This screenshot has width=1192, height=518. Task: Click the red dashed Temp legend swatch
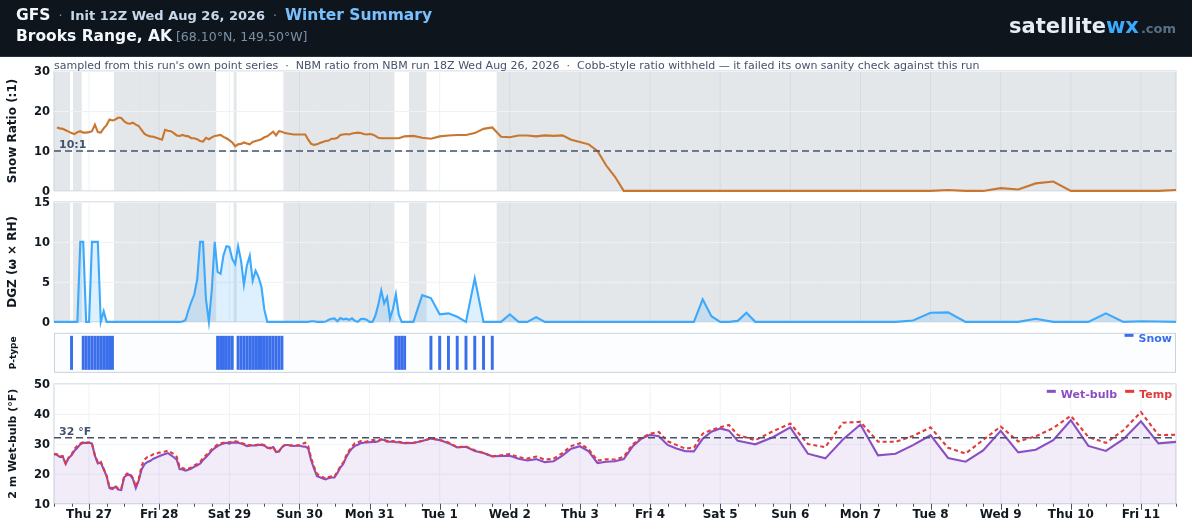click(1130, 391)
